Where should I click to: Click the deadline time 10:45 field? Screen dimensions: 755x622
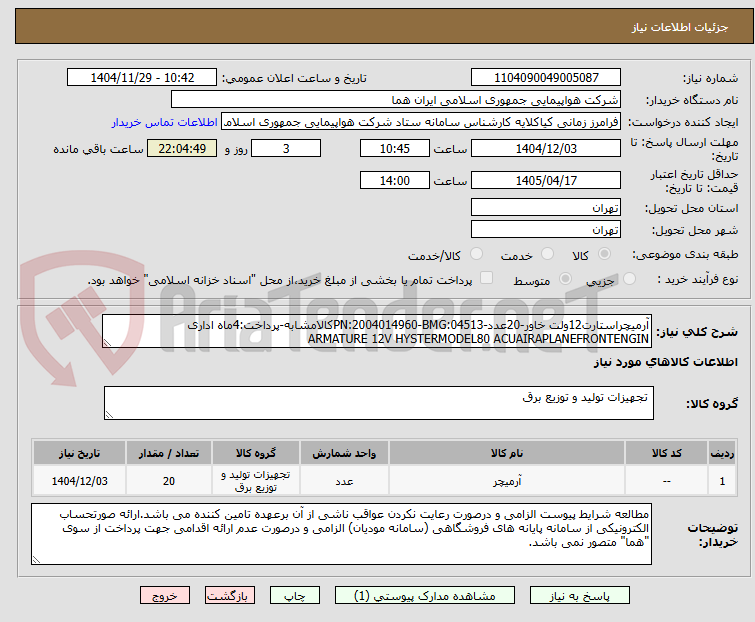(x=394, y=148)
